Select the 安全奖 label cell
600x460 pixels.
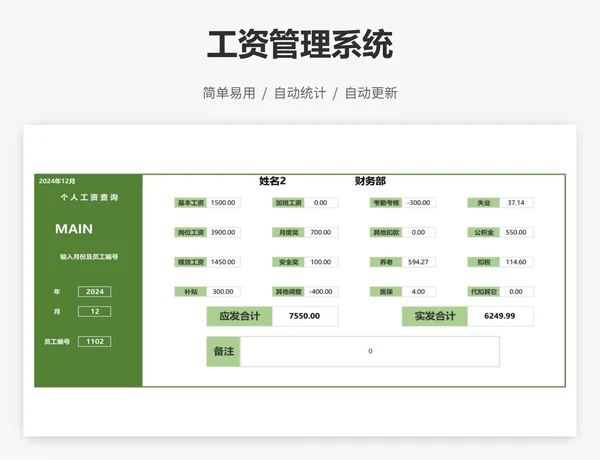[x=288, y=262]
